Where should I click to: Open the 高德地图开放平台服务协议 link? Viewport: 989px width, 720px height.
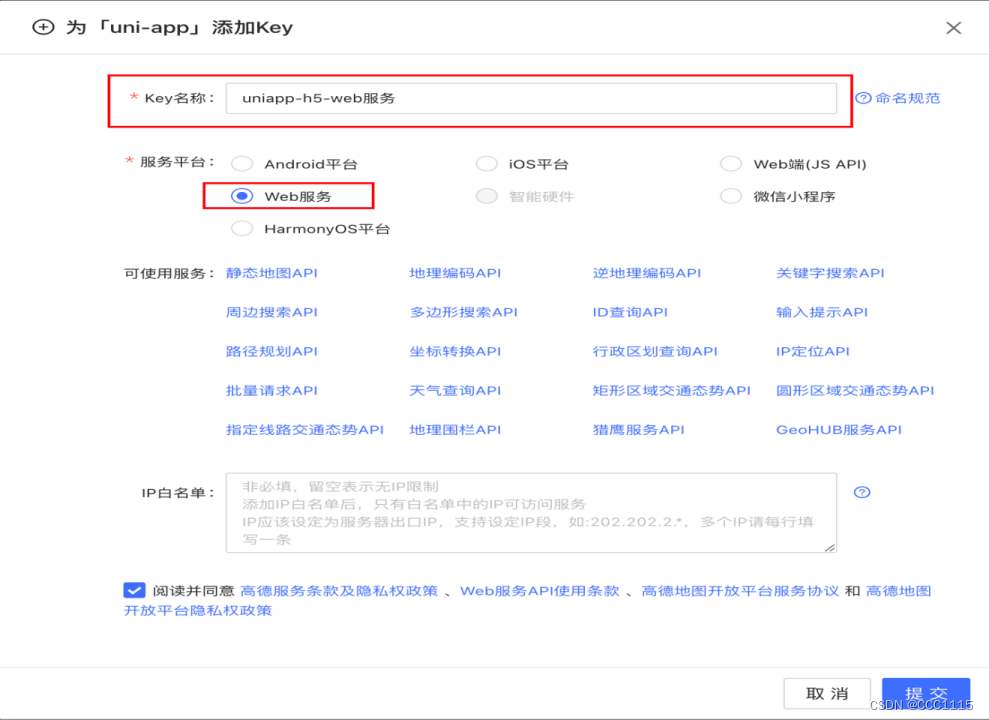tap(740, 591)
